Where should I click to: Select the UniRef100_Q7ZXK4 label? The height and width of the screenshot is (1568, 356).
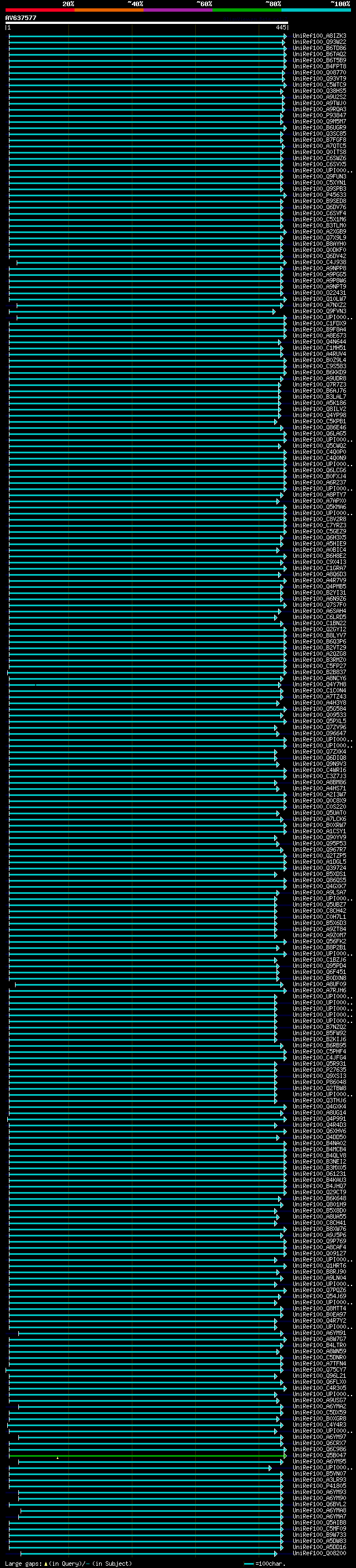(319, 752)
